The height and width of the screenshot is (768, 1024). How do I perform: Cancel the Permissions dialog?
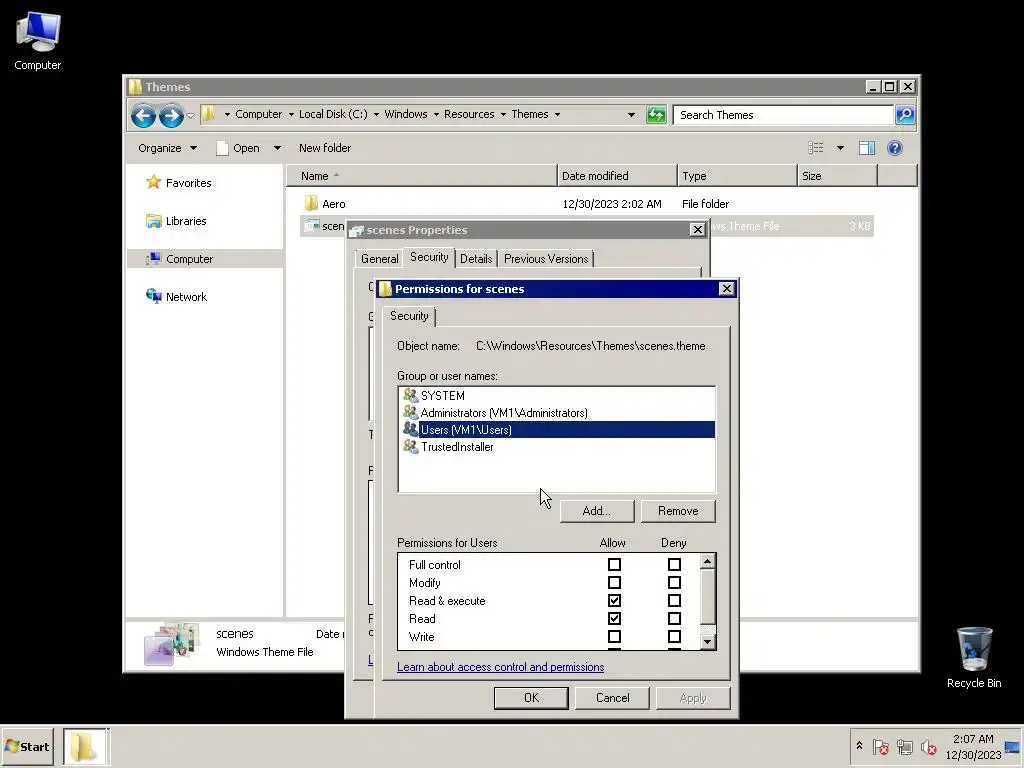coord(613,697)
